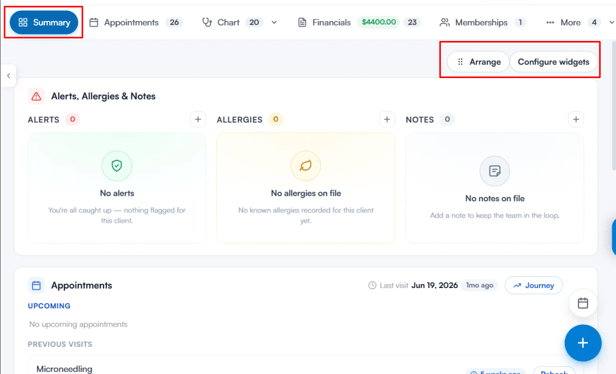Expand the Chart tab dropdown arrow

(274, 22)
